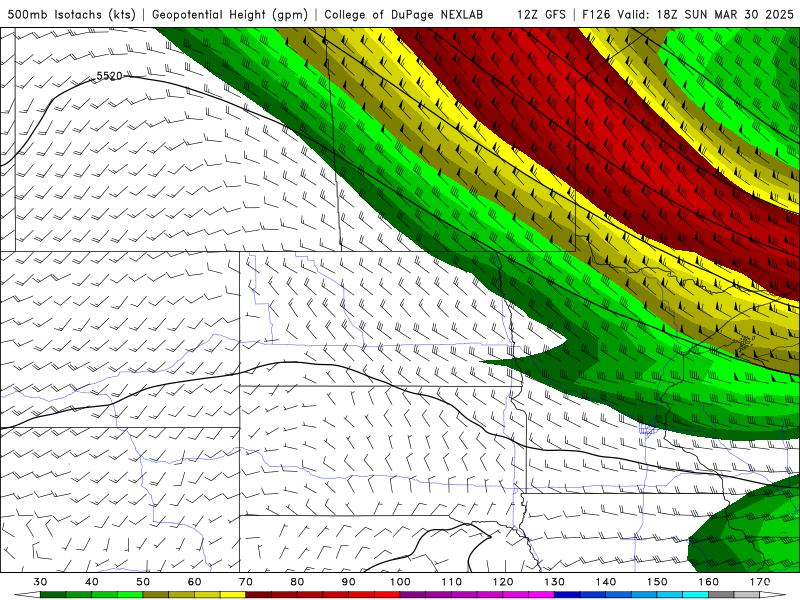Click the legend value 60
800x600 pixels.
click(x=194, y=582)
